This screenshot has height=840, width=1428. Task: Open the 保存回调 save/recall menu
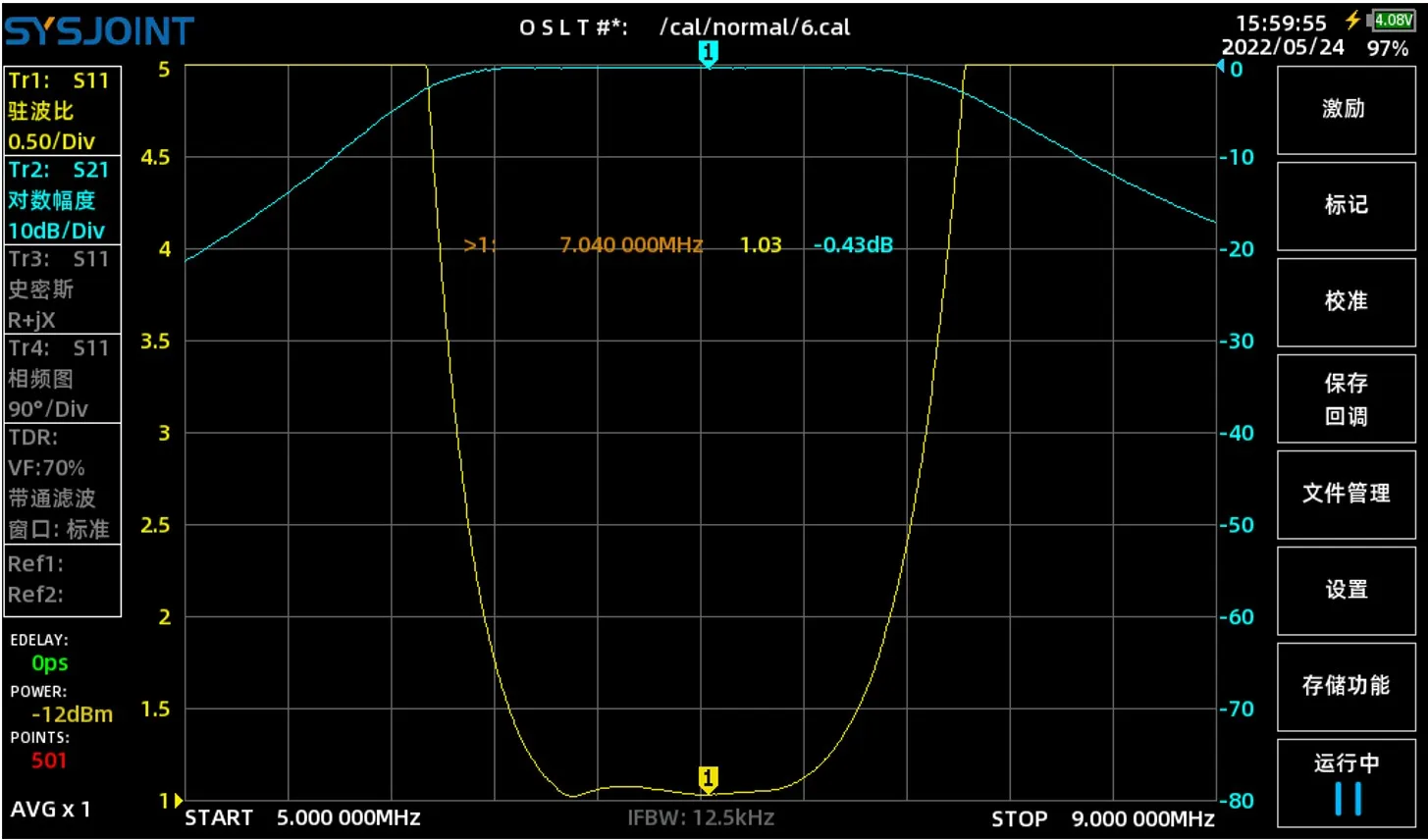1346,399
